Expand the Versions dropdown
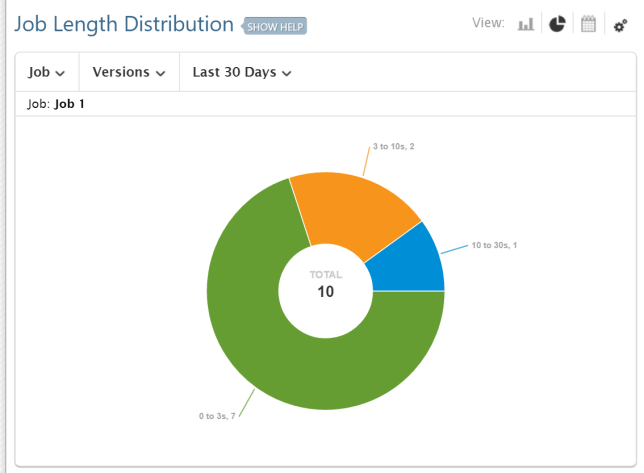This screenshot has height=473, width=644. (x=128, y=72)
